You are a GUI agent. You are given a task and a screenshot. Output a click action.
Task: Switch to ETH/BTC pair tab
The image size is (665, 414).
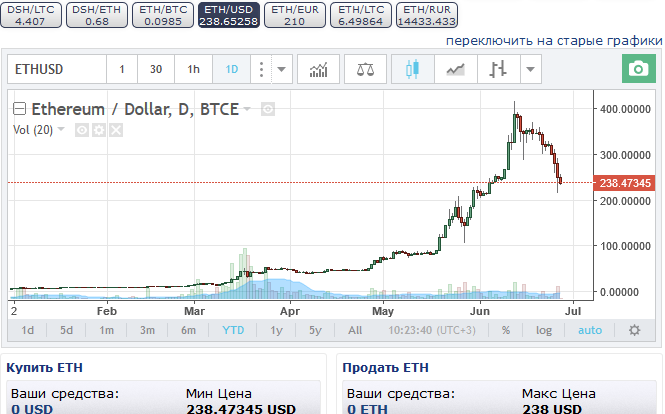(163, 15)
